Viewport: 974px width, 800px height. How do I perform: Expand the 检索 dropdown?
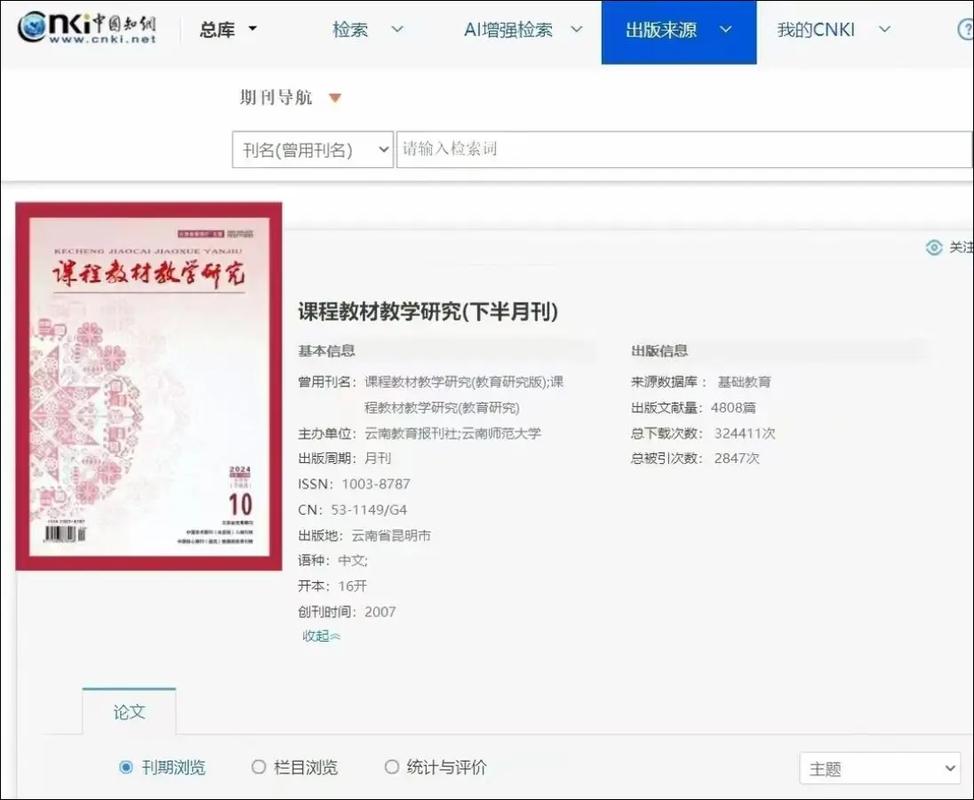pyautogui.click(x=365, y=30)
